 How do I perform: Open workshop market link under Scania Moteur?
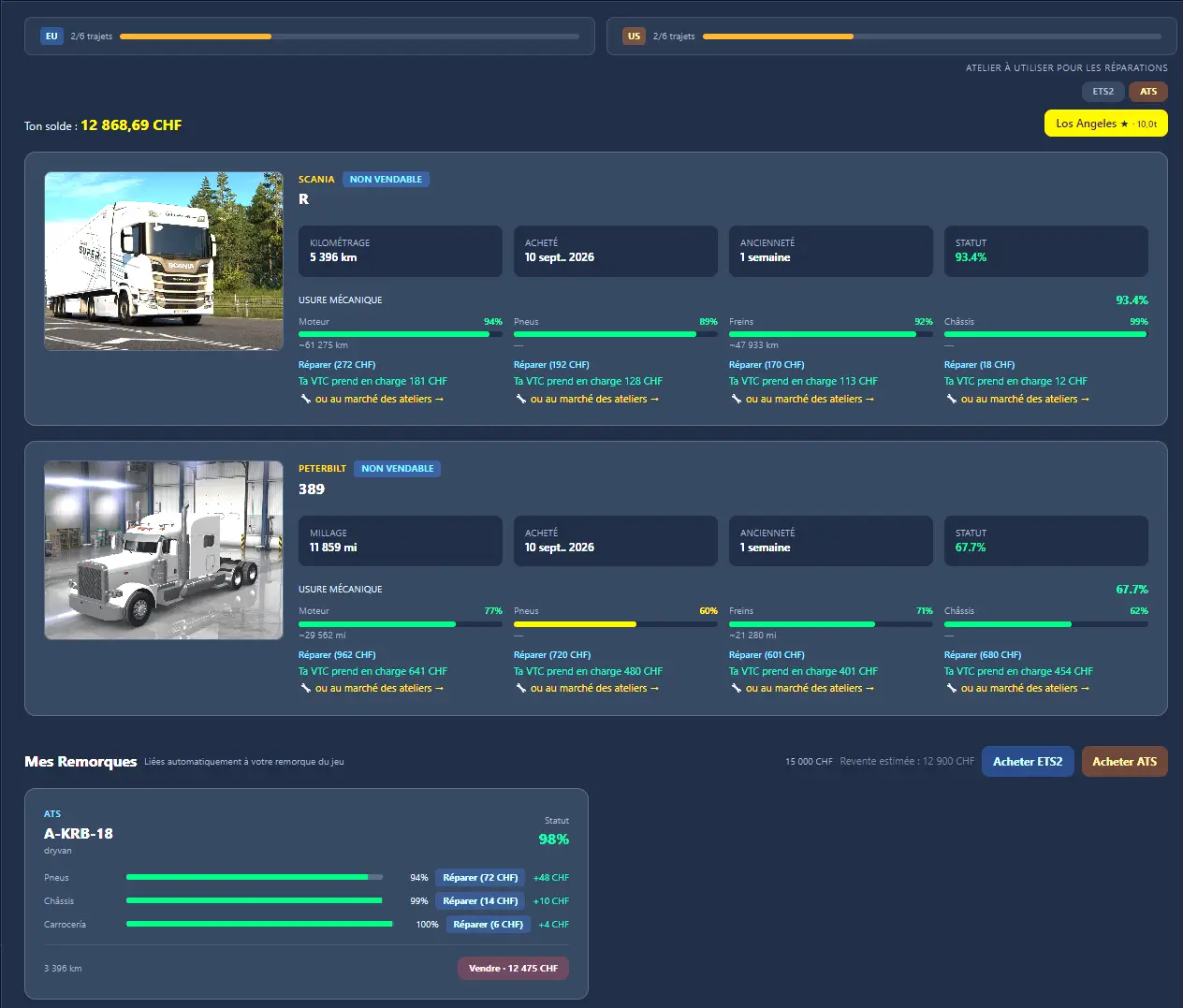pos(379,400)
